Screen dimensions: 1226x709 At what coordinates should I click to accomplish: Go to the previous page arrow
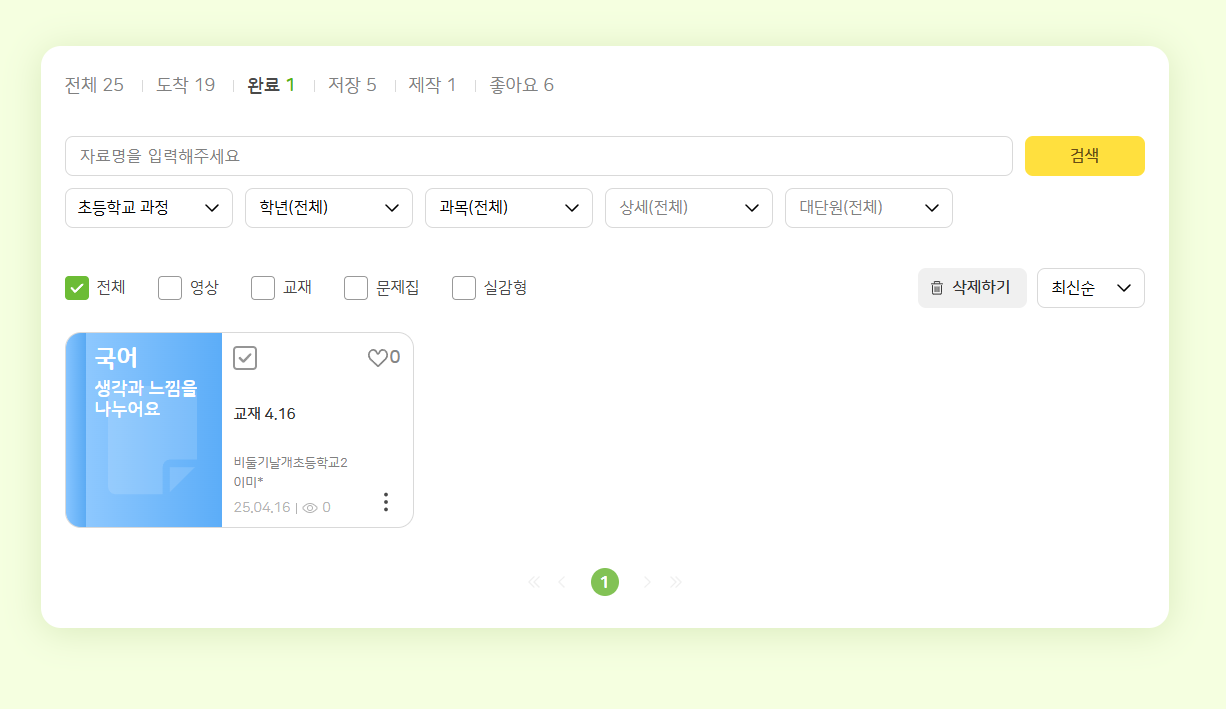pyautogui.click(x=562, y=582)
